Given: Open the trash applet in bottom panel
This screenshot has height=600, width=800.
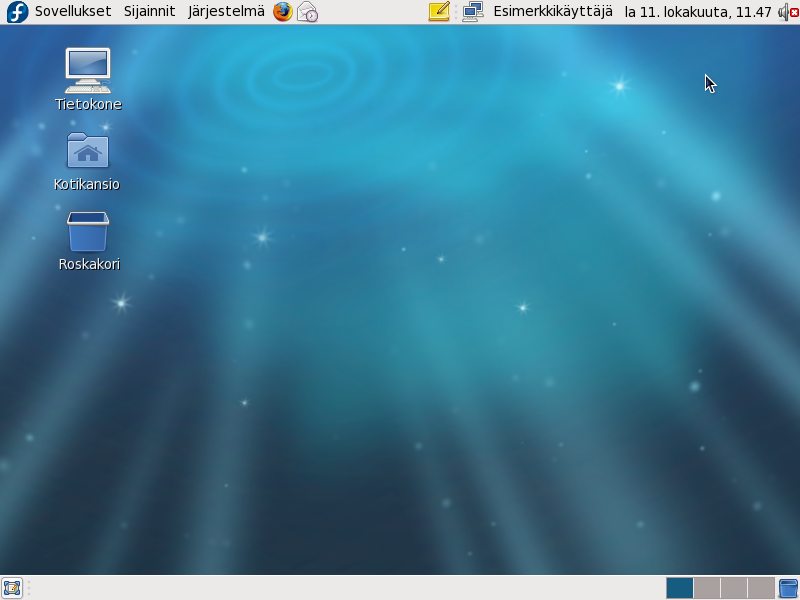Looking at the screenshot, I should 788,588.
